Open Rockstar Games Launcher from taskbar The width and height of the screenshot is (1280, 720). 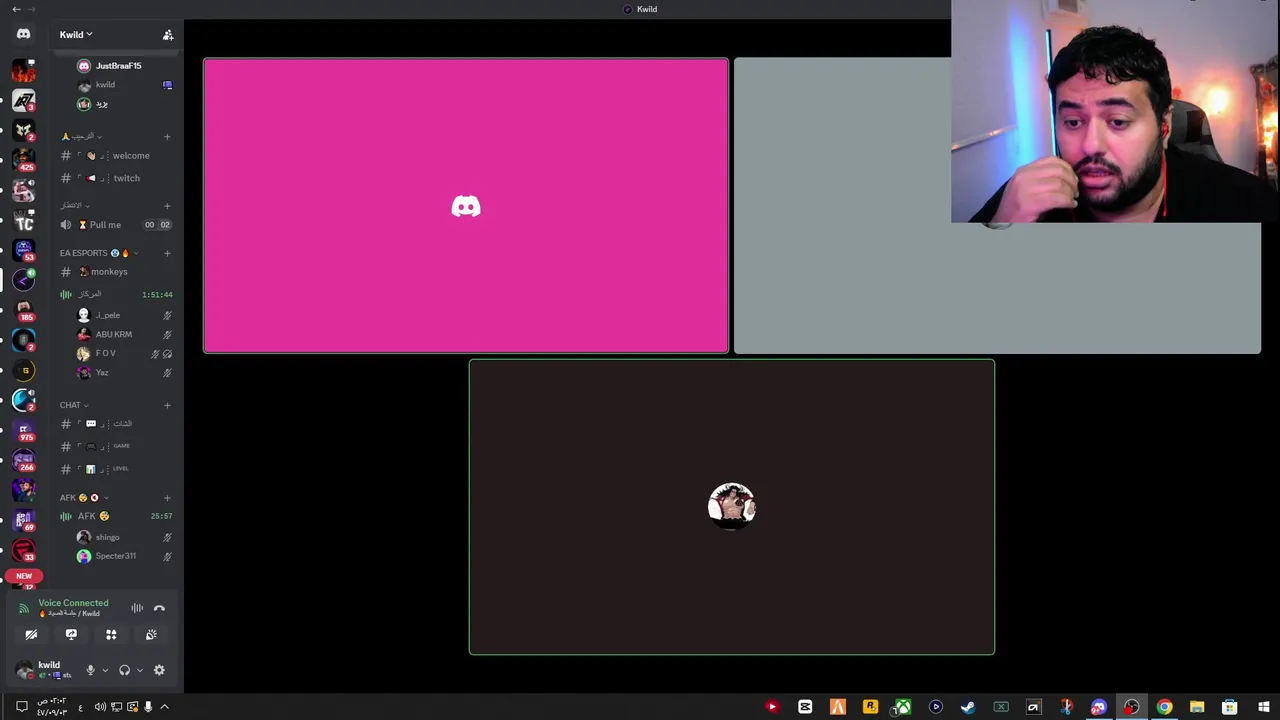click(870, 707)
